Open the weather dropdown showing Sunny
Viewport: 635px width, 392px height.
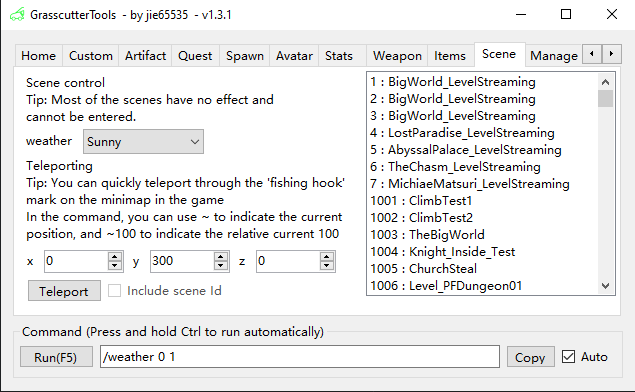(143, 142)
